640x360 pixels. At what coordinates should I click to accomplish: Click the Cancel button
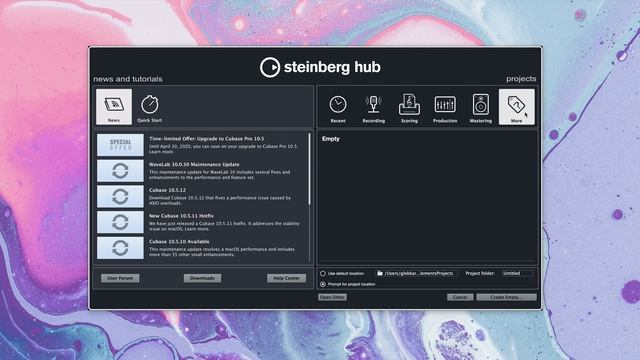coord(460,297)
